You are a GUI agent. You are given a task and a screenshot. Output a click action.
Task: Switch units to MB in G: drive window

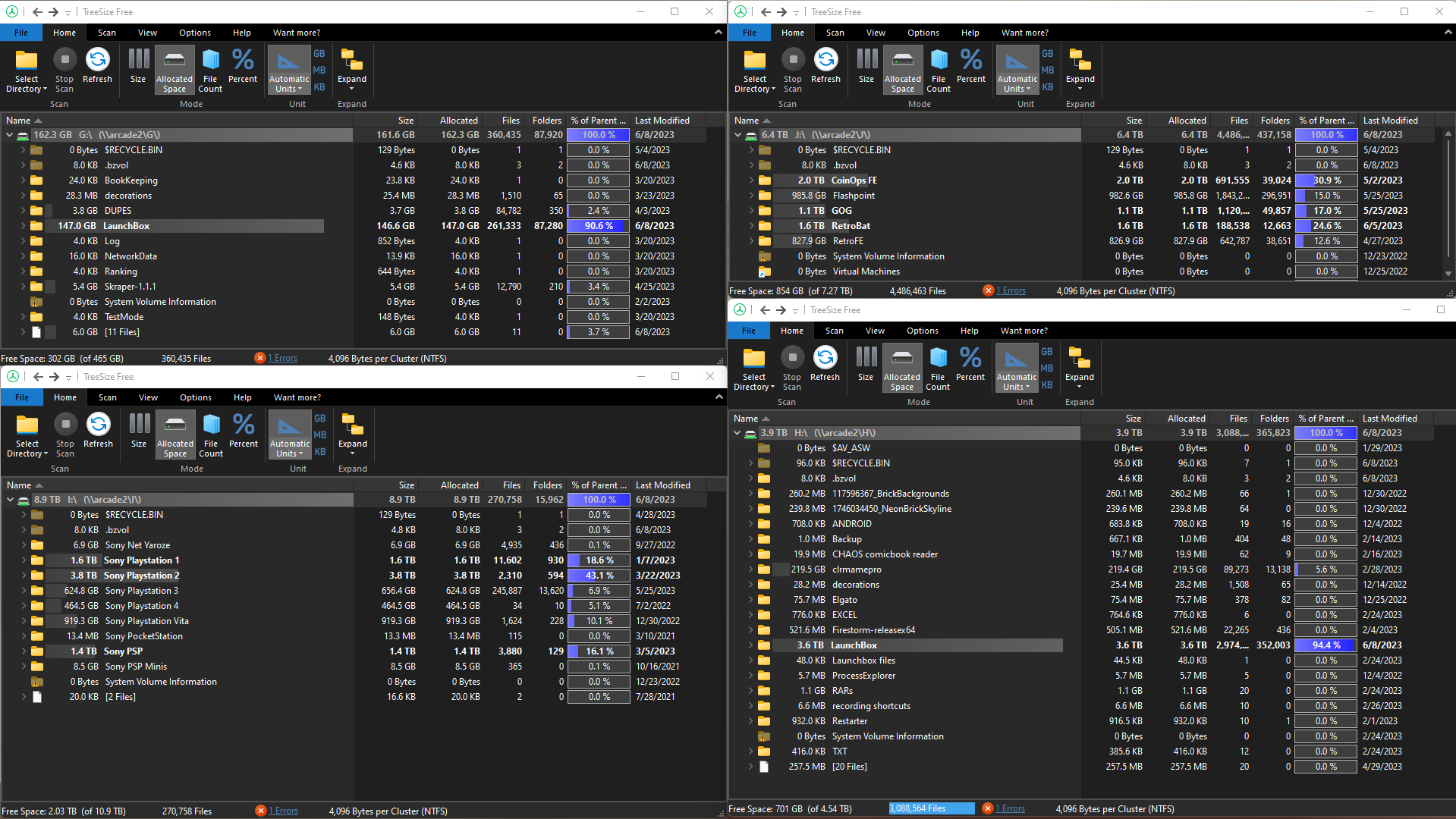pos(319,70)
